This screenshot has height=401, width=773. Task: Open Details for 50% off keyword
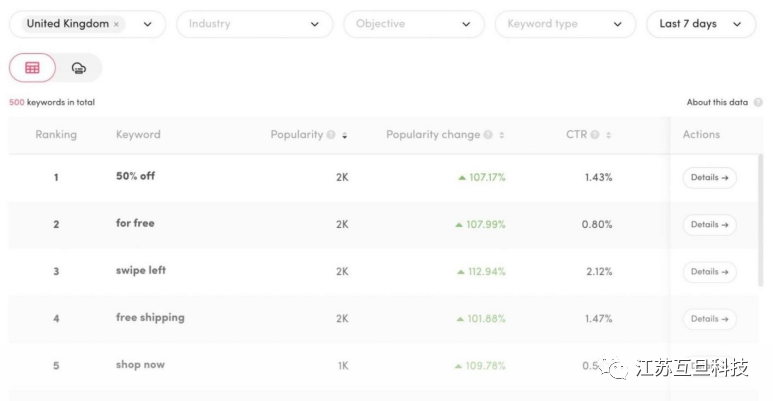tap(710, 178)
